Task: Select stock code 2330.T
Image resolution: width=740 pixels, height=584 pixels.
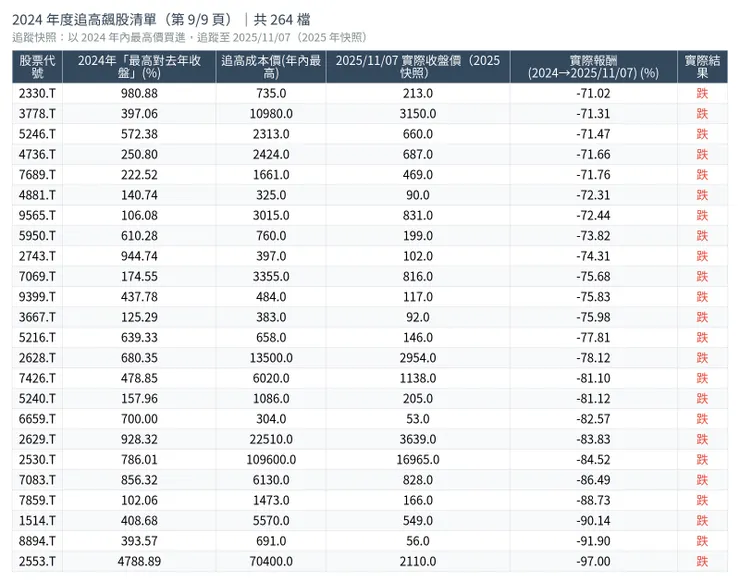Action: pos(38,93)
